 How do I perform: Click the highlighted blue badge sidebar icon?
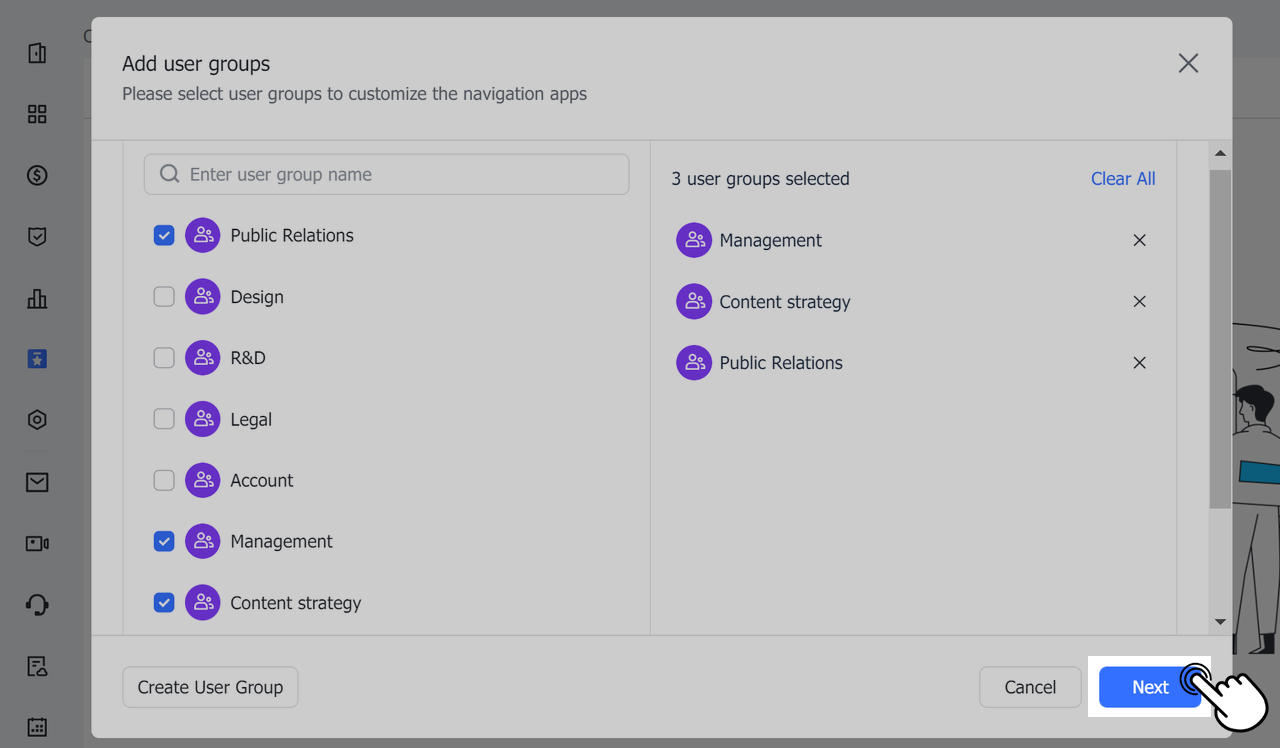(37, 358)
